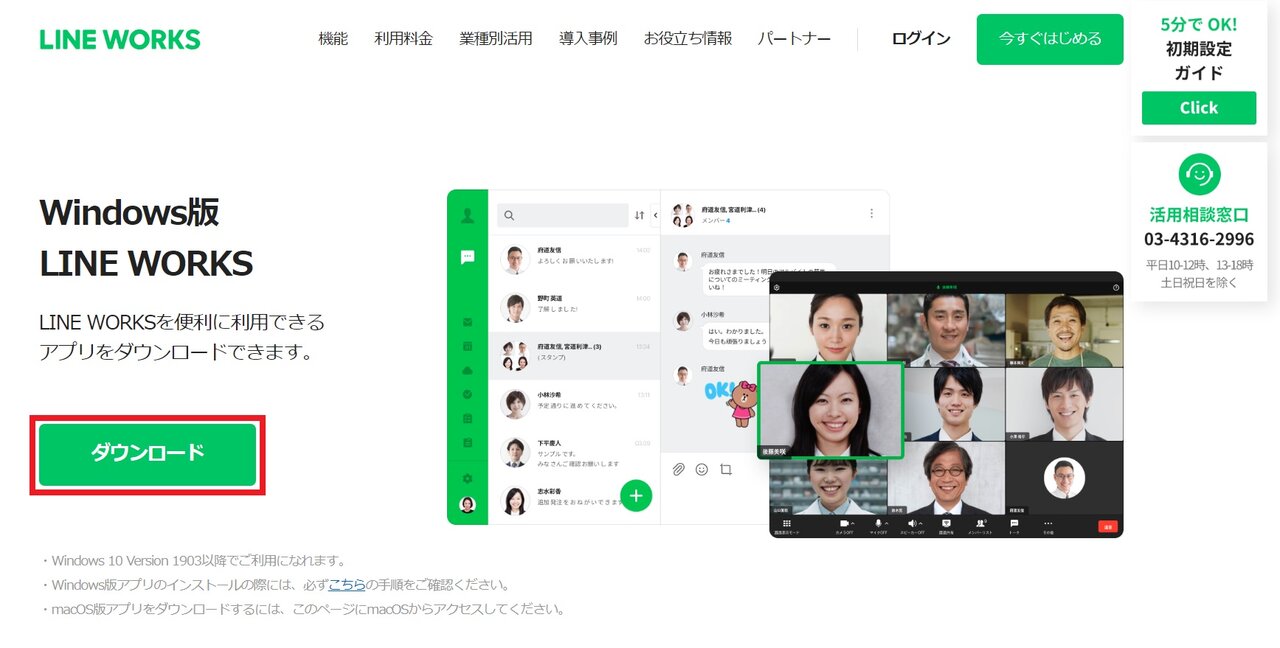Open the お役立ち情報 menu
Screen dimensions: 1280x648
click(688, 39)
